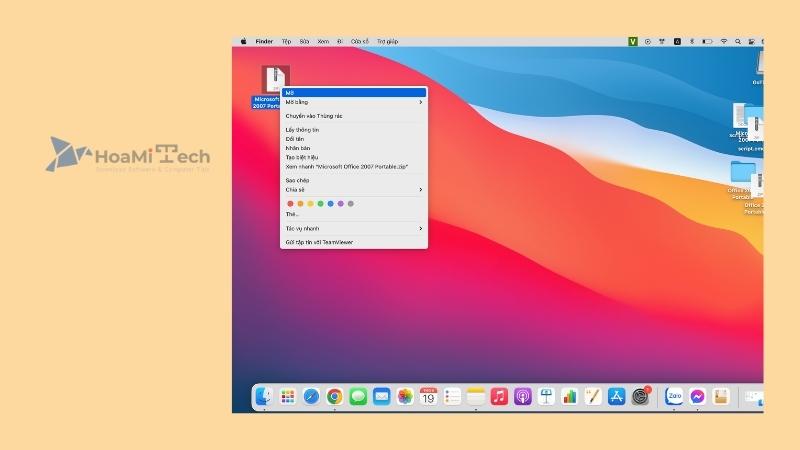Apply the red color tag
The image size is (800, 450).
(x=290, y=203)
